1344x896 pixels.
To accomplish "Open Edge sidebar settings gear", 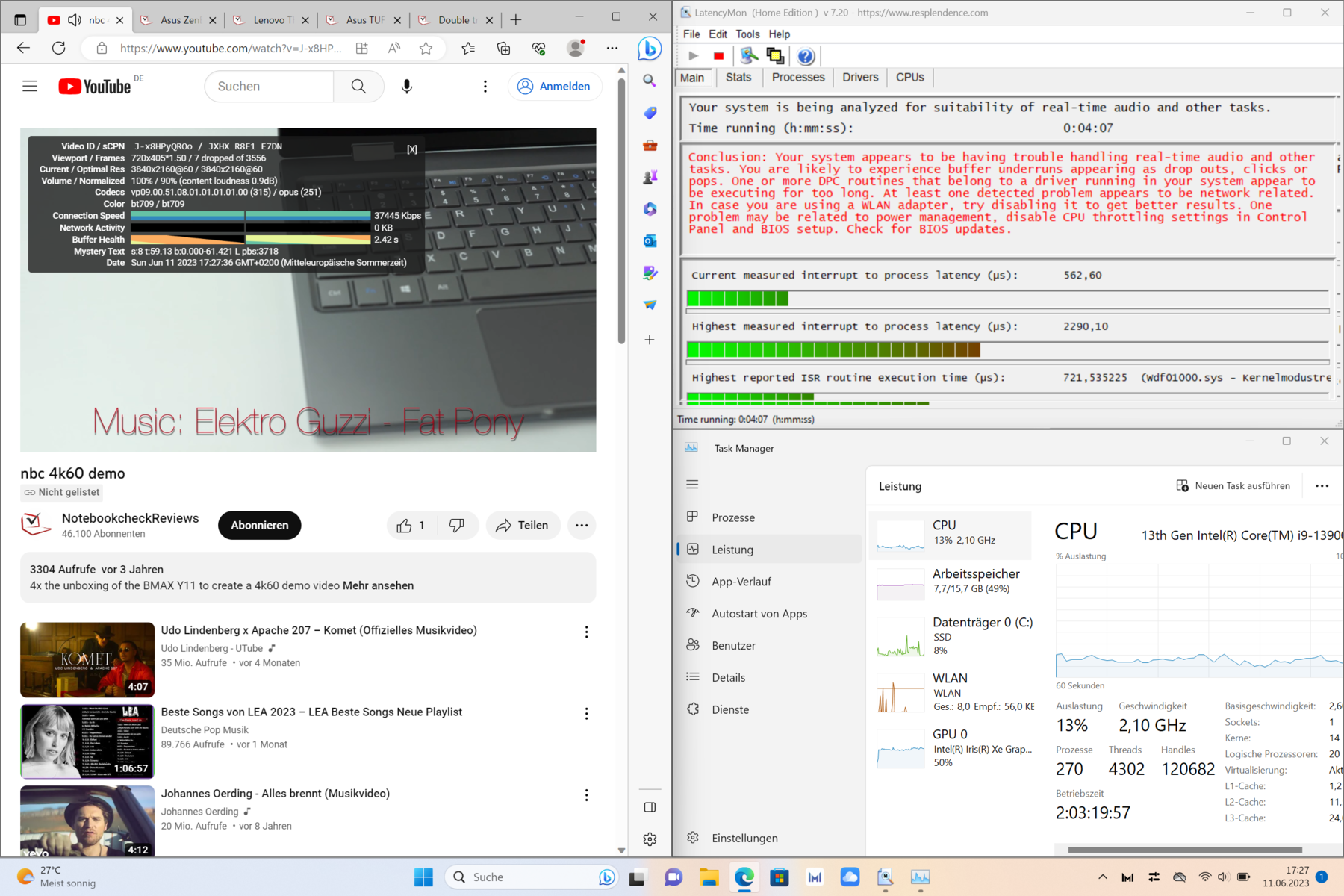I will [x=650, y=839].
